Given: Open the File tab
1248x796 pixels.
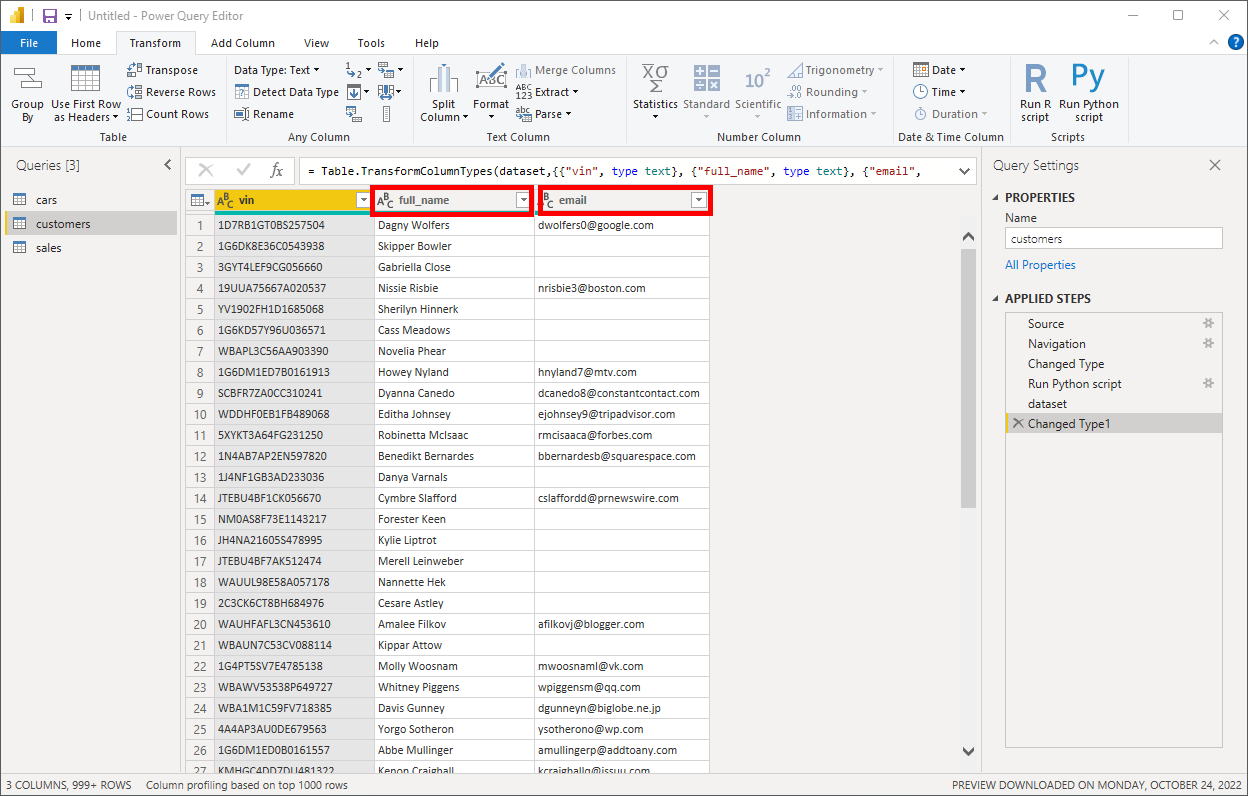Looking at the screenshot, I should [29, 43].
